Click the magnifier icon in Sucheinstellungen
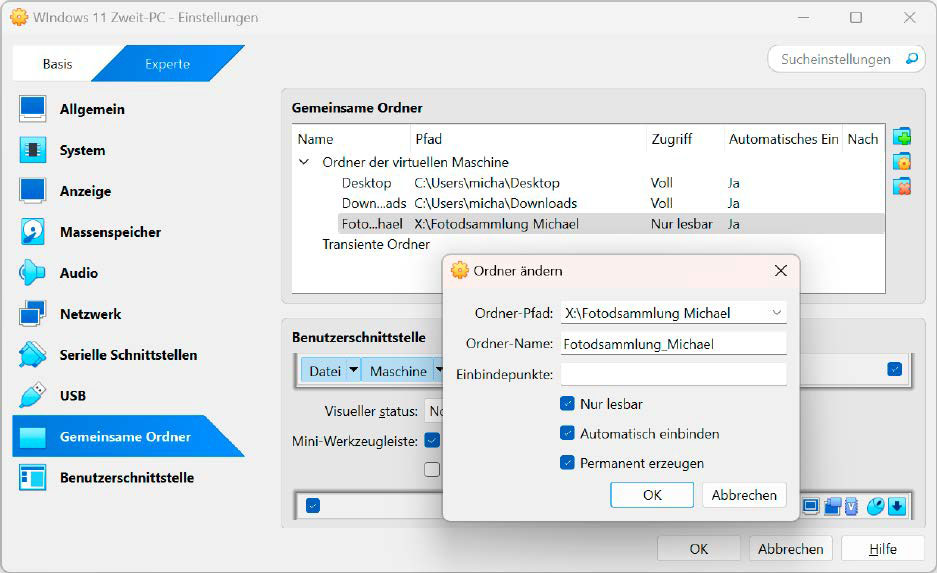The image size is (937, 573). click(x=911, y=59)
